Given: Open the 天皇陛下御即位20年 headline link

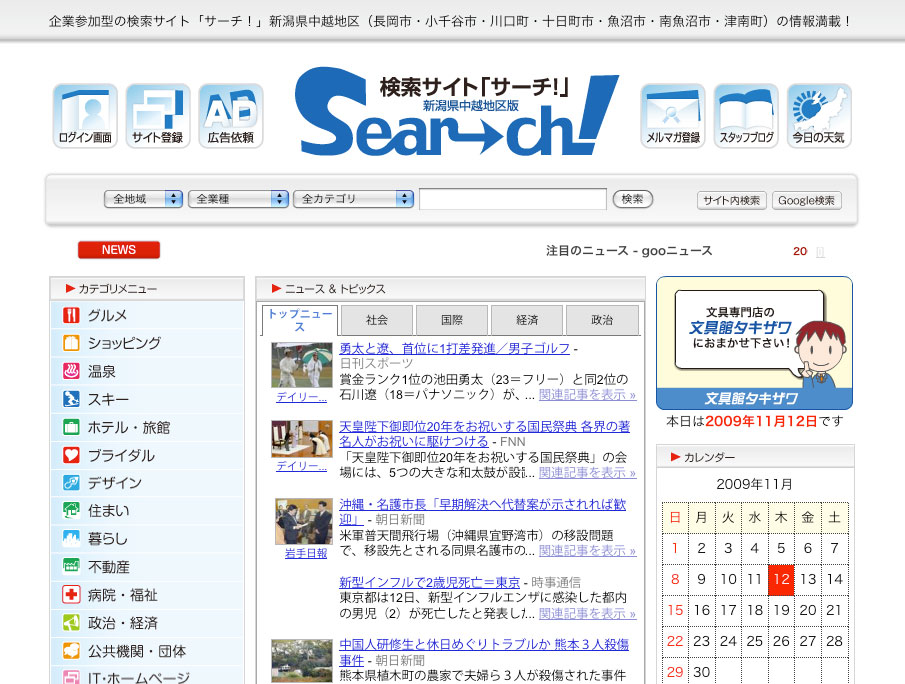Looking at the screenshot, I should [484, 433].
